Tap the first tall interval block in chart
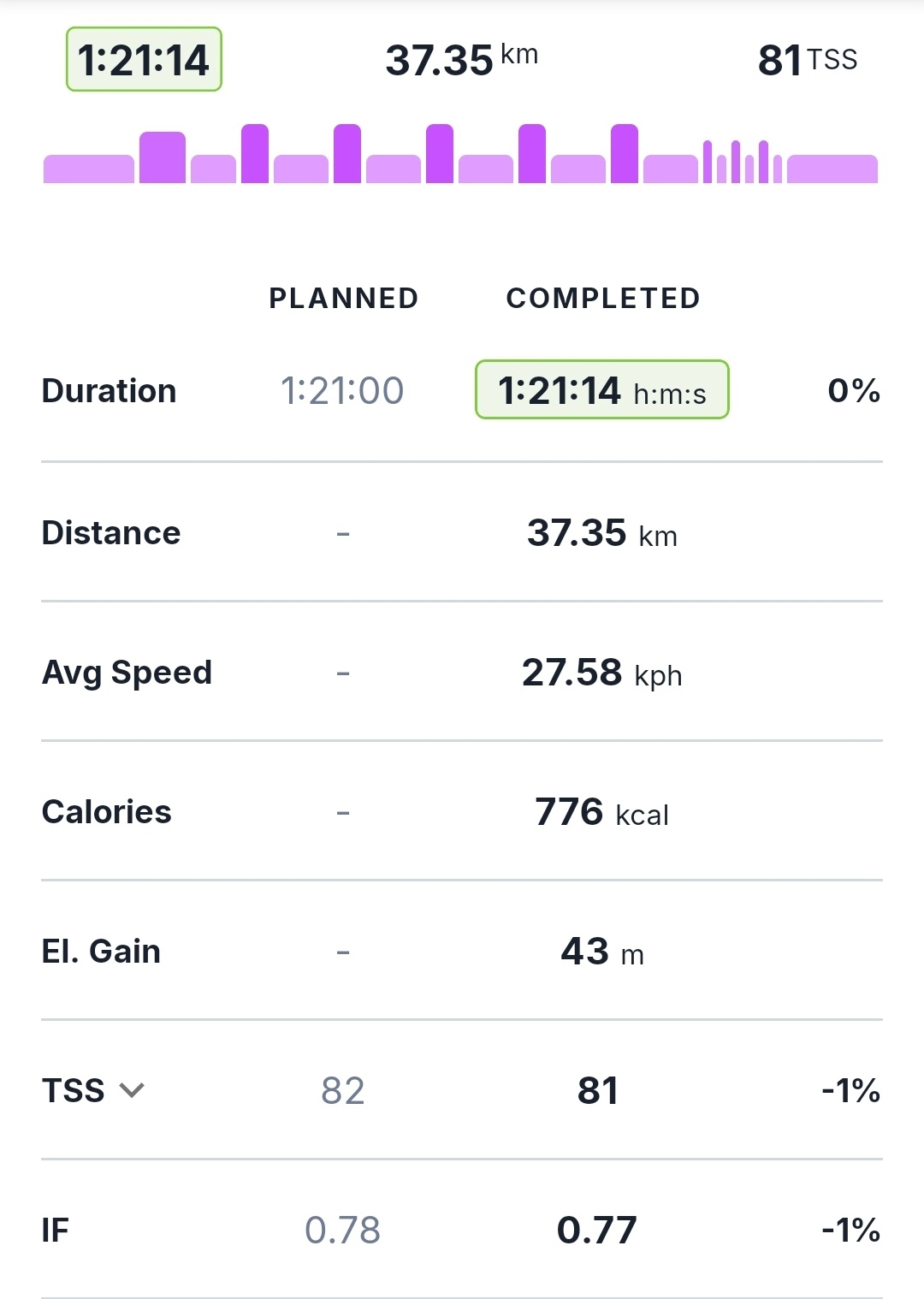924x1299 pixels. coord(162,157)
